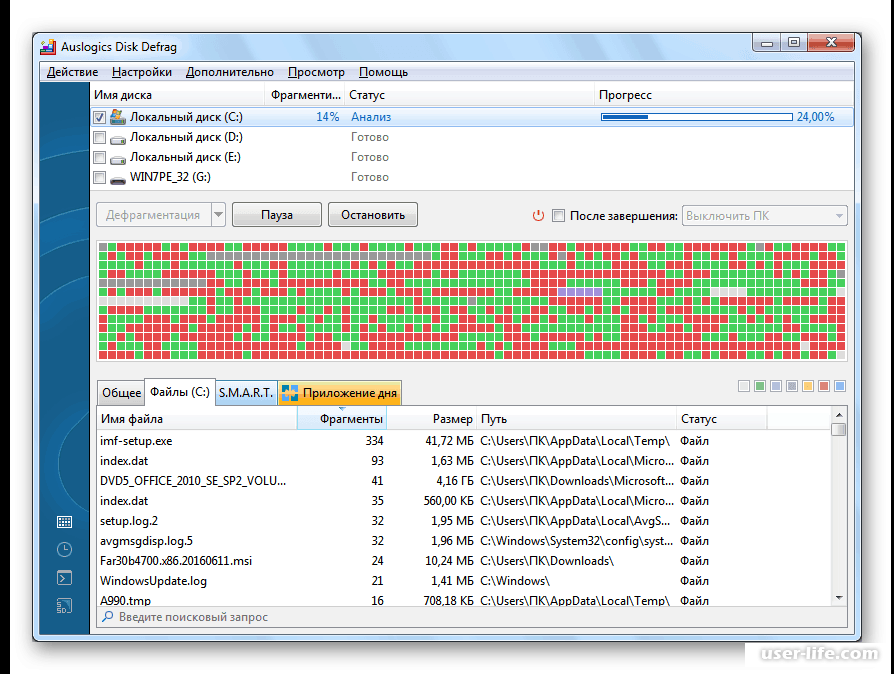Open the SSD tools icon in sidebar

pos(64,606)
